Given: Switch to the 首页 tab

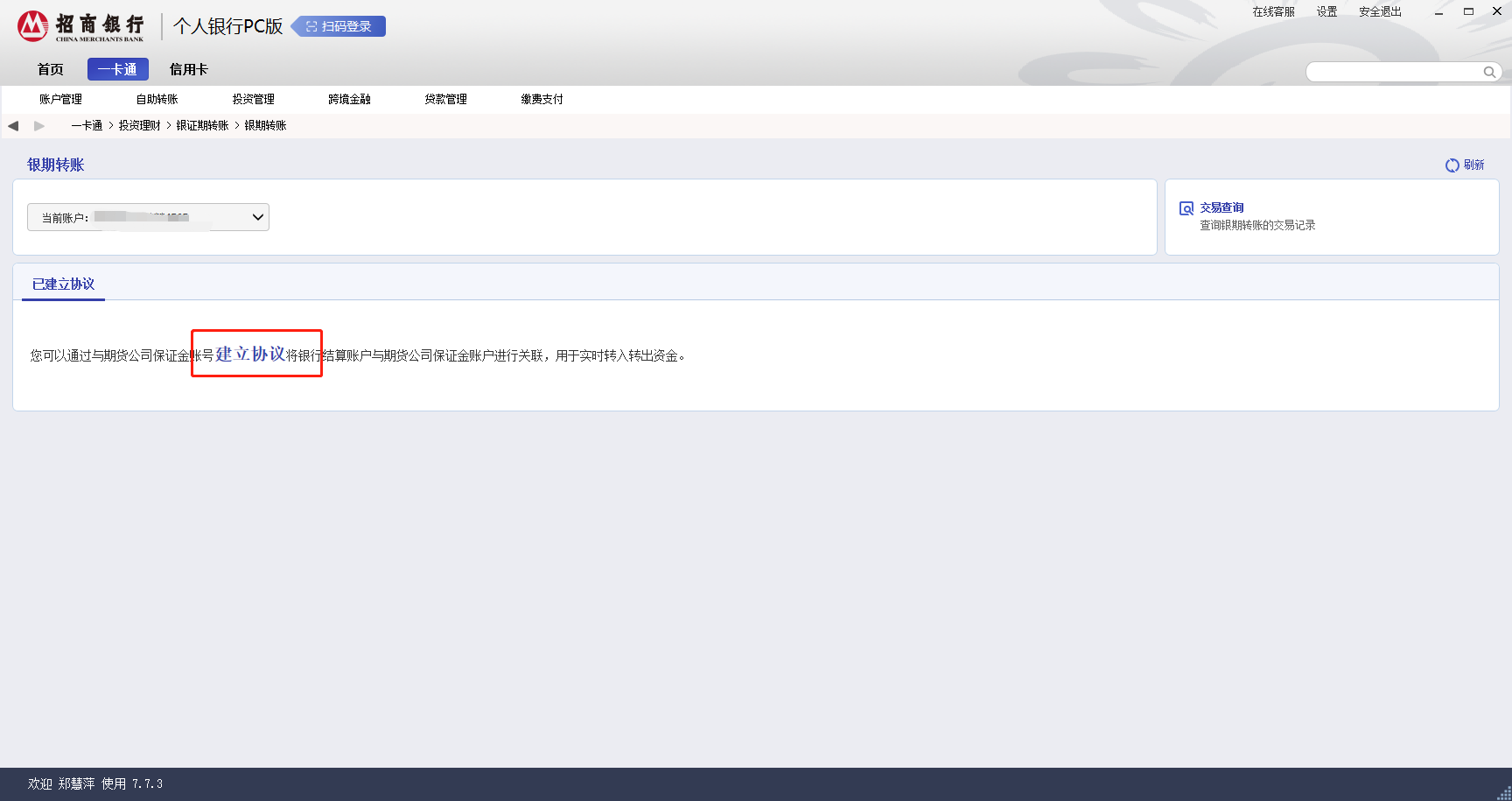Looking at the screenshot, I should [x=50, y=69].
